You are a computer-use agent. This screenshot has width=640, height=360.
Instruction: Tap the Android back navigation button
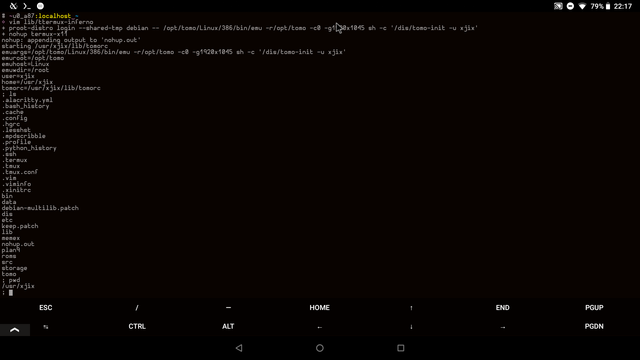(239, 348)
